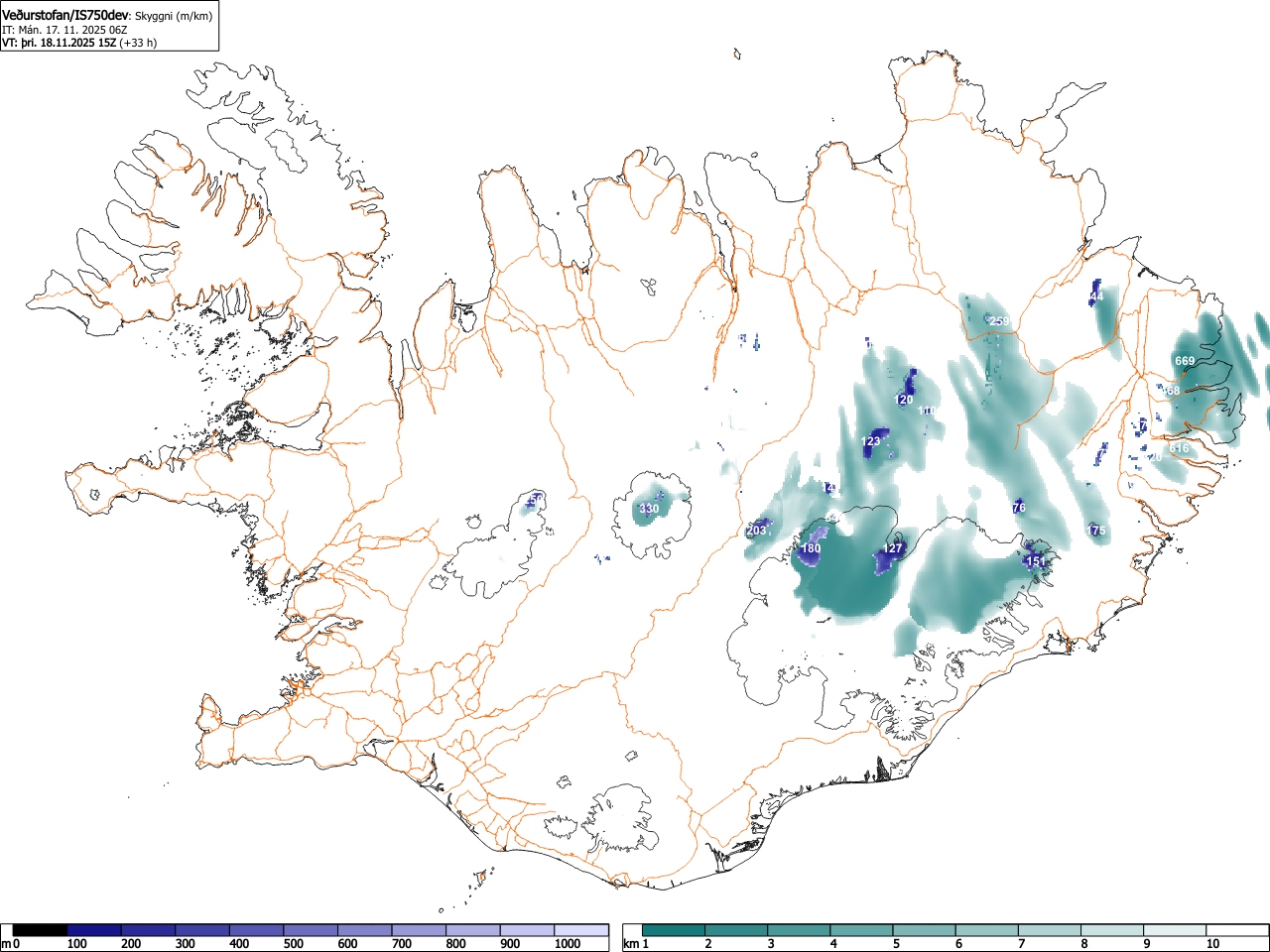Click the 127 visibility value label
The width and height of the screenshot is (1270, 952).
[893, 548]
